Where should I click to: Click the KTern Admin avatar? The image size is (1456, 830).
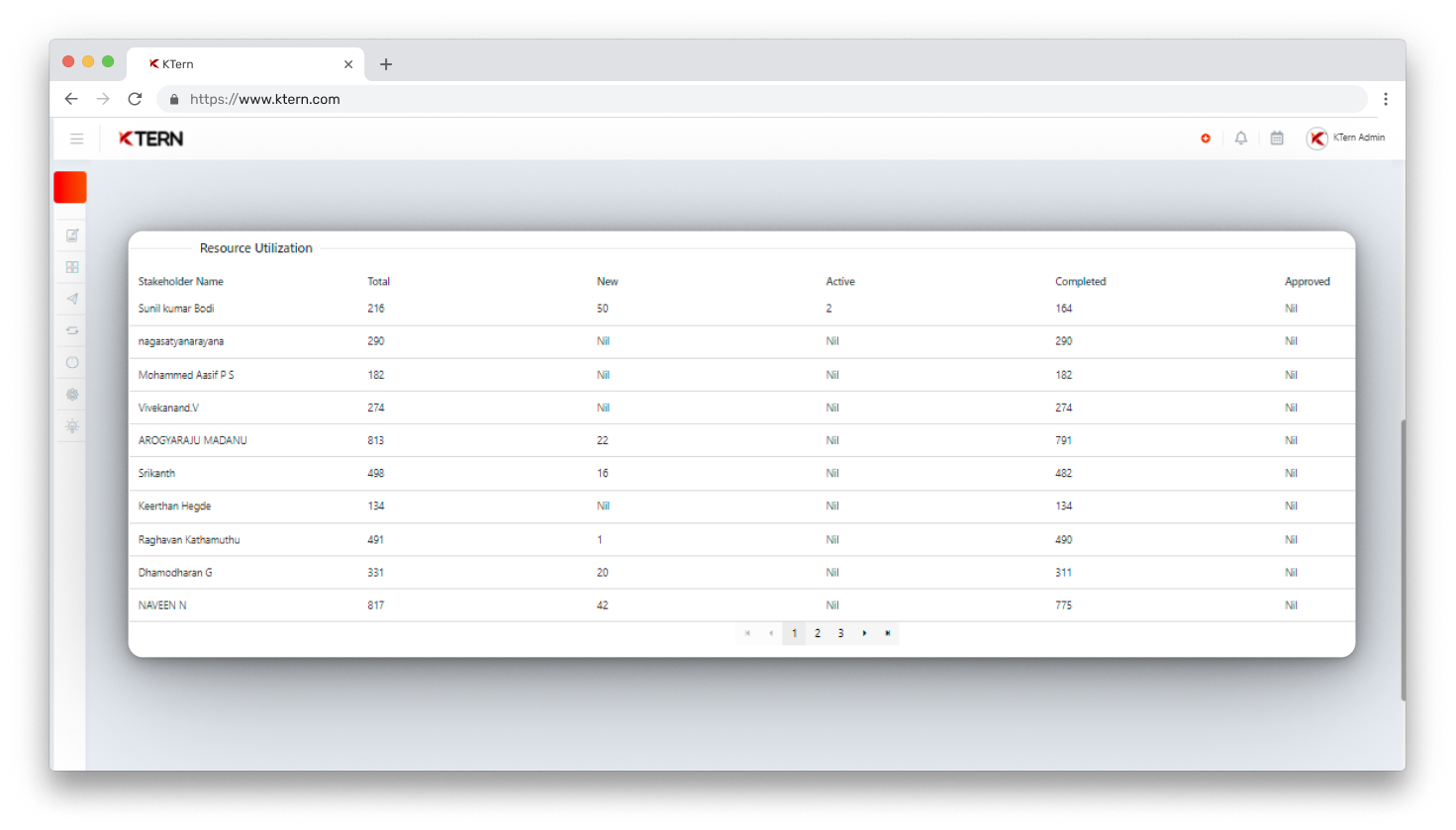pyautogui.click(x=1316, y=138)
